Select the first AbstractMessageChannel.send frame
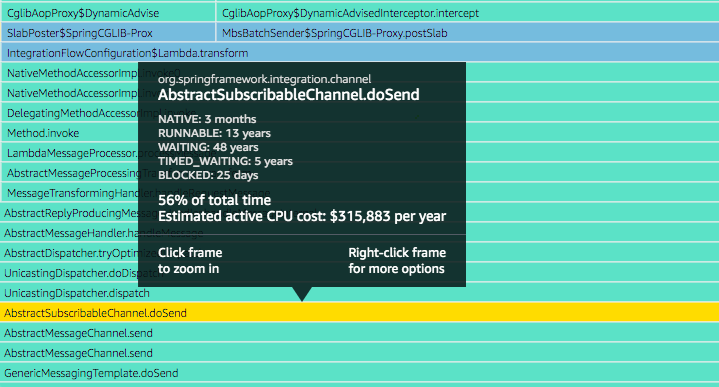The height and width of the screenshot is (387, 719). click(x=360, y=333)
